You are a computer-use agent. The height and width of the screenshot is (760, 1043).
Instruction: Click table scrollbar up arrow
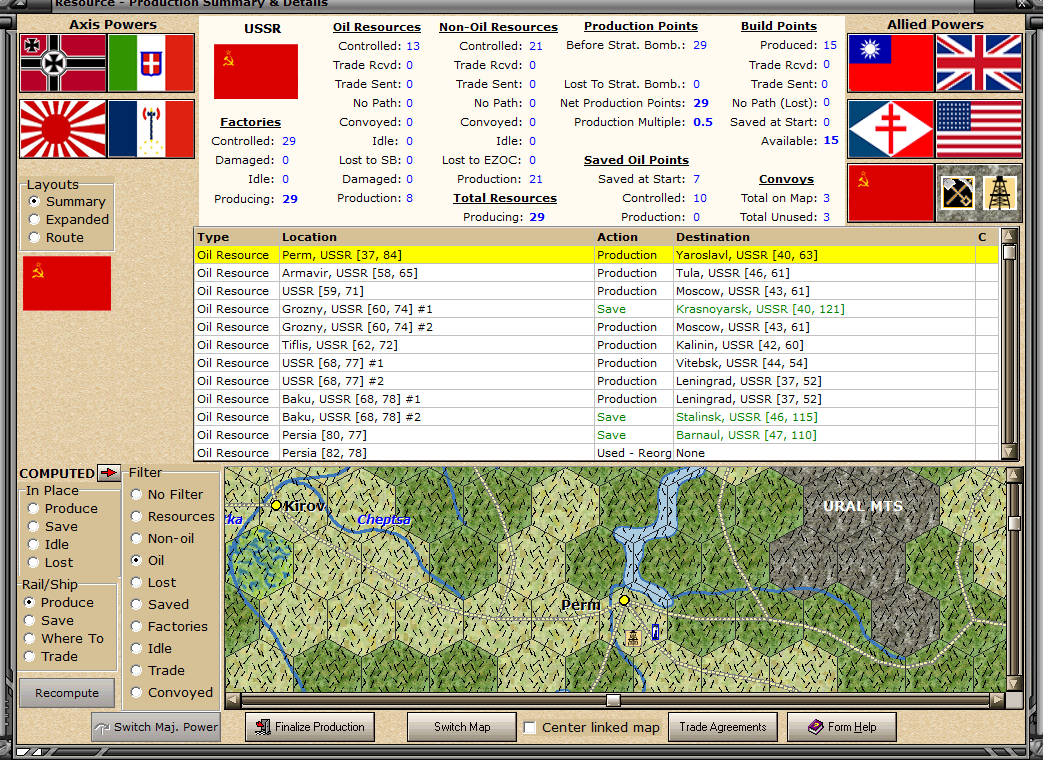tap(1009, 236)
